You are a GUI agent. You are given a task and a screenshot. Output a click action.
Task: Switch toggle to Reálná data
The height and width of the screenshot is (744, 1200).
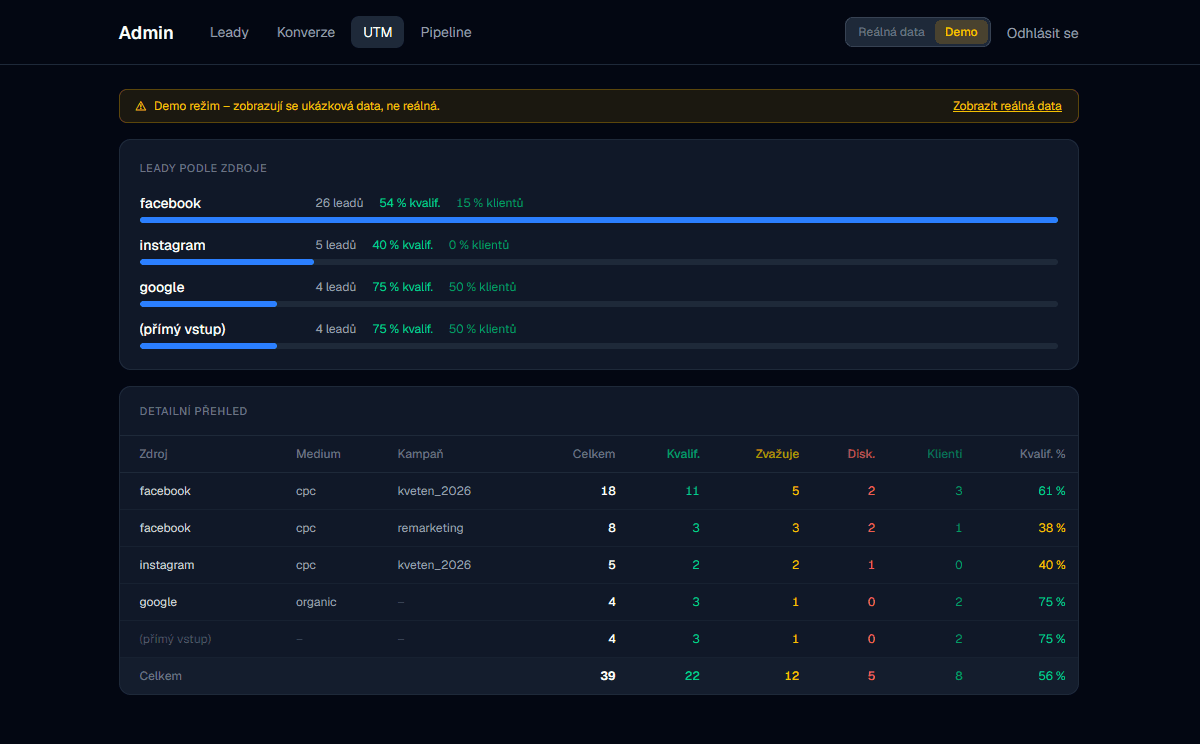(x=891, y=32)
